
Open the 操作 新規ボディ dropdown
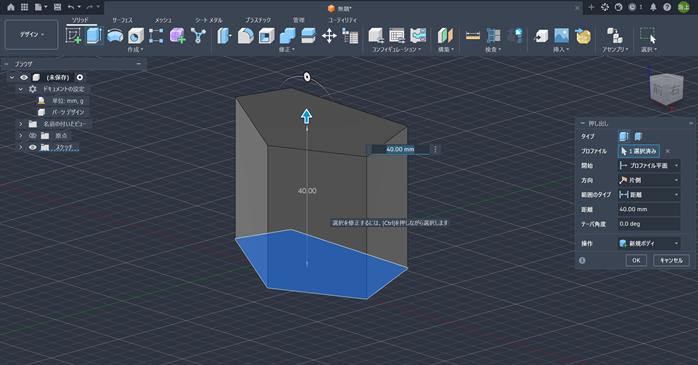tap(649, 243)
